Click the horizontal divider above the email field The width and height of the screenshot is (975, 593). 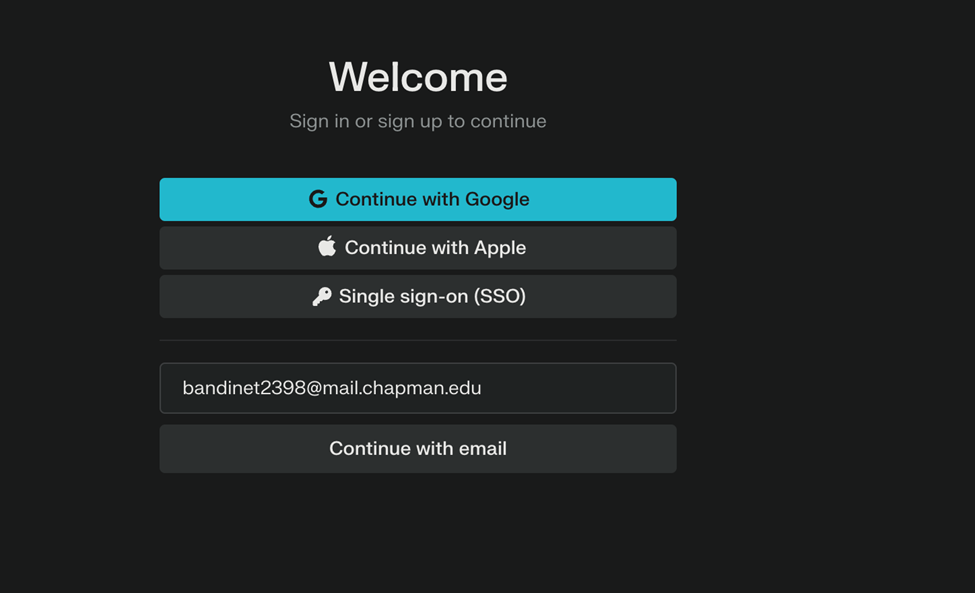[x=418, y=340]
